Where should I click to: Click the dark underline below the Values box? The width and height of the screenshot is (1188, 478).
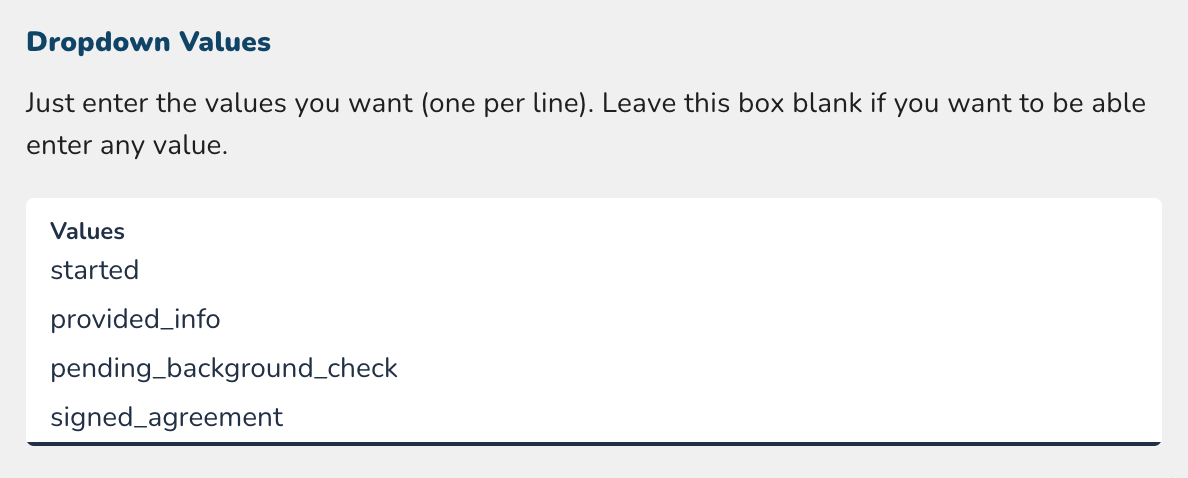click(593, 443)
